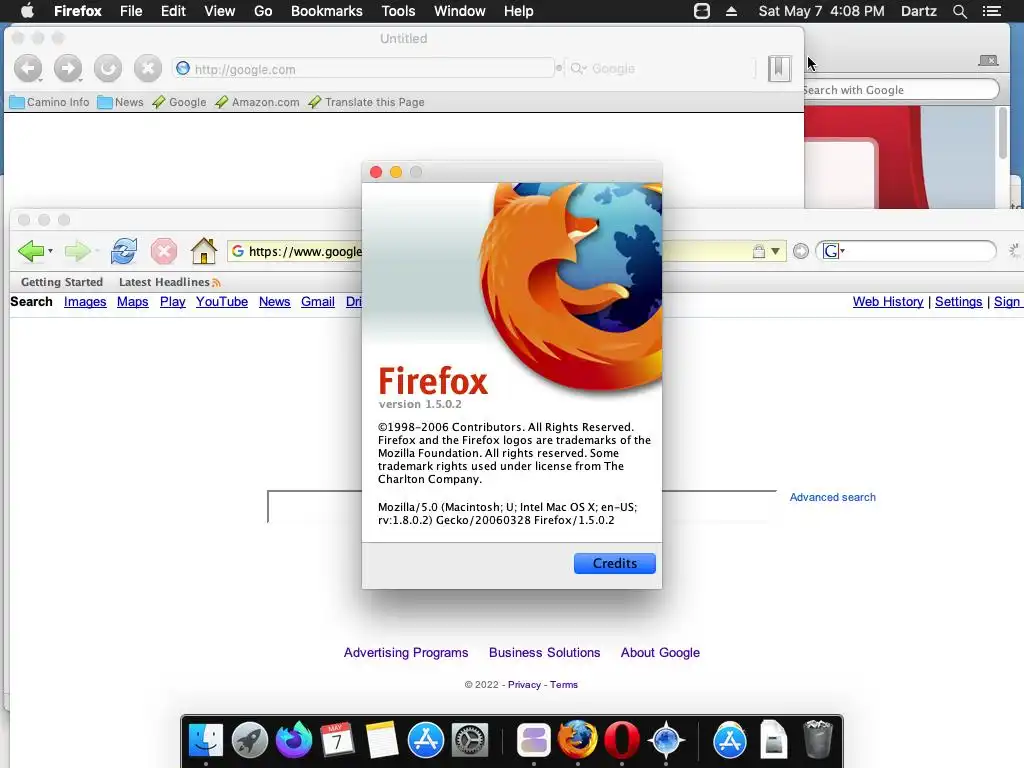This screenshot has width=1024, height=768.
Task: Open the YouTube link on Google
Action: tap(222, 302)
